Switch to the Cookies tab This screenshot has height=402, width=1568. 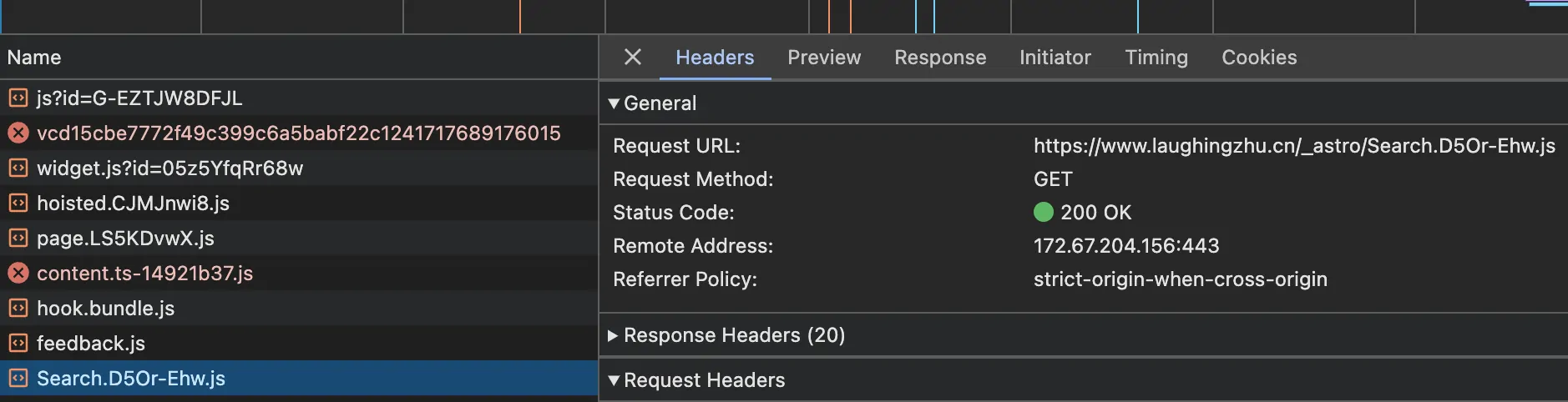tap(1259, 58)
